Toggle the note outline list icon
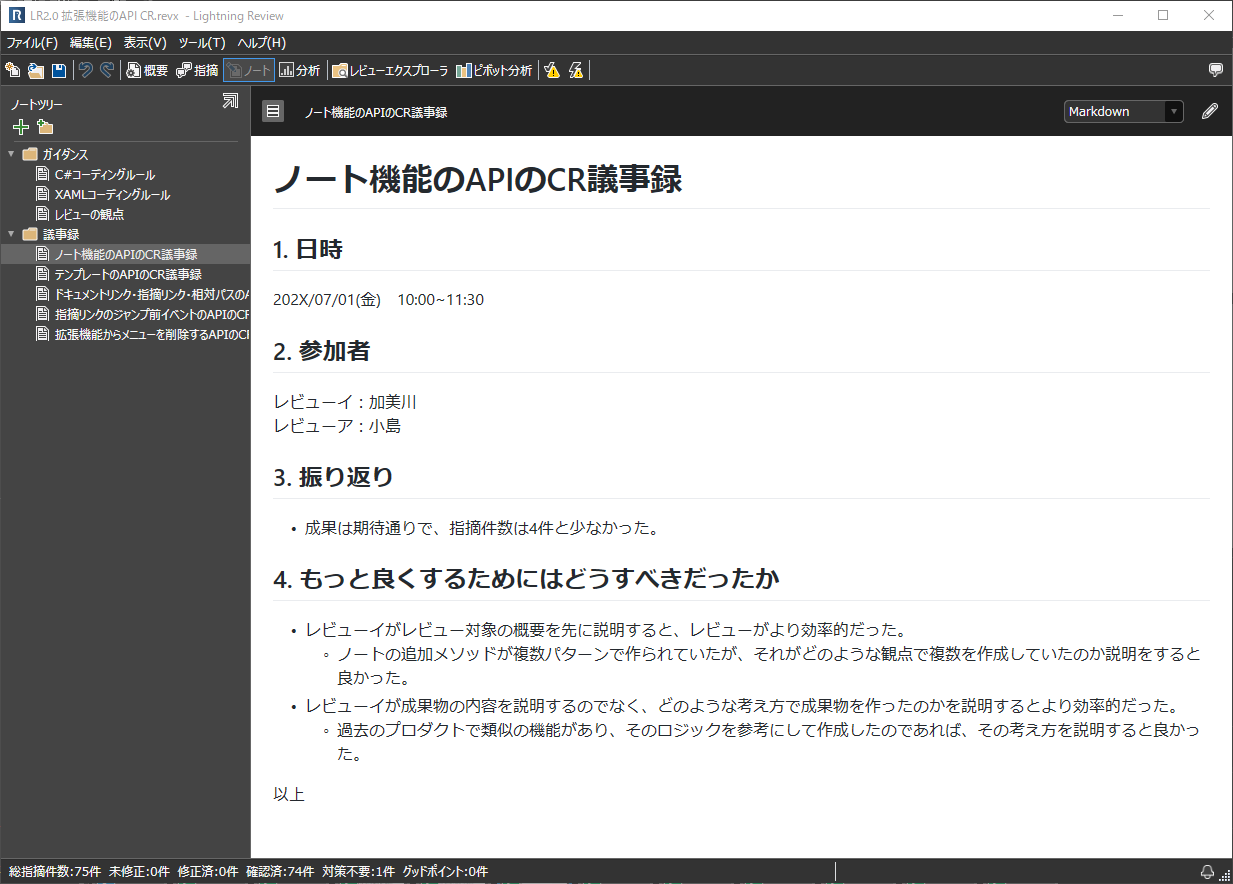This screenshot has width=1233, height=884. 273,111
